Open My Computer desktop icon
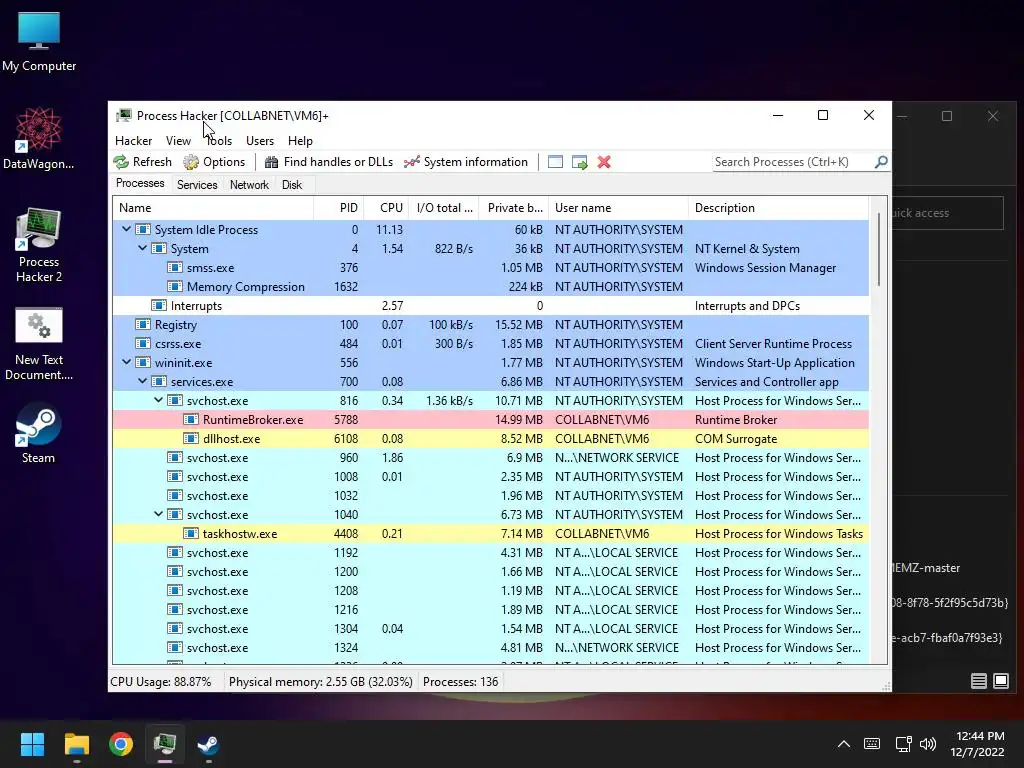Image resolution: width=1024 pixels, height=768 pixels. click(x=39, y=41)
